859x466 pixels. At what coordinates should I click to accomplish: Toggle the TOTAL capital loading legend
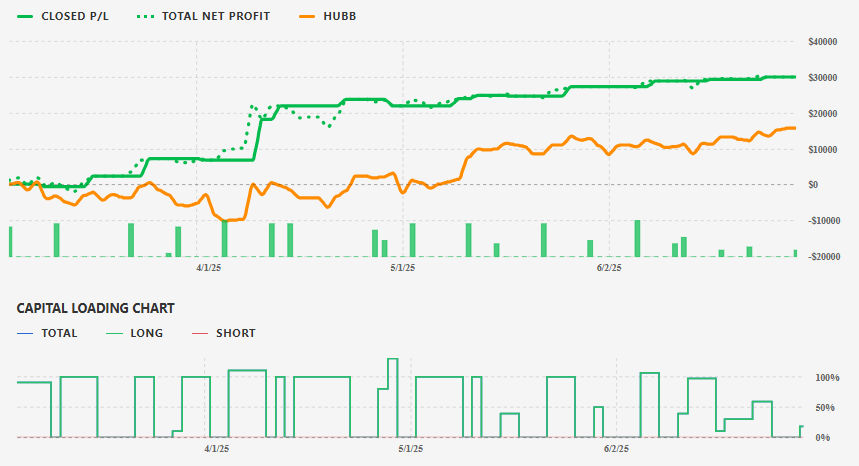click(47, 333)
